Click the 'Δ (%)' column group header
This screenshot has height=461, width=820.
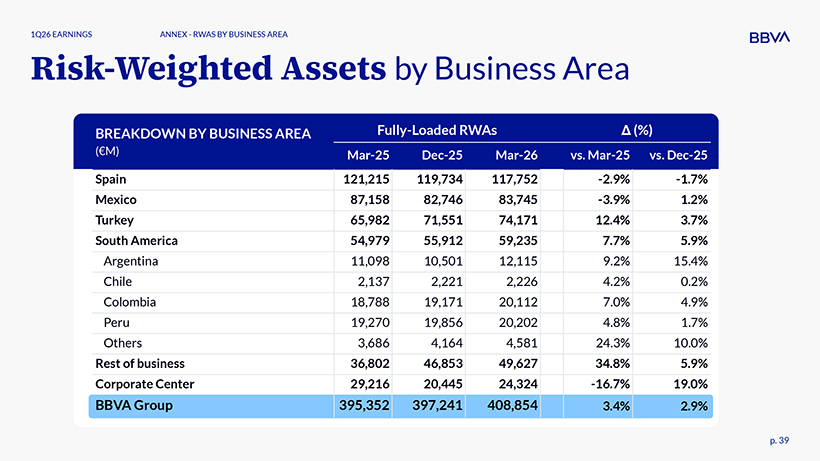(x=636, y=130)
